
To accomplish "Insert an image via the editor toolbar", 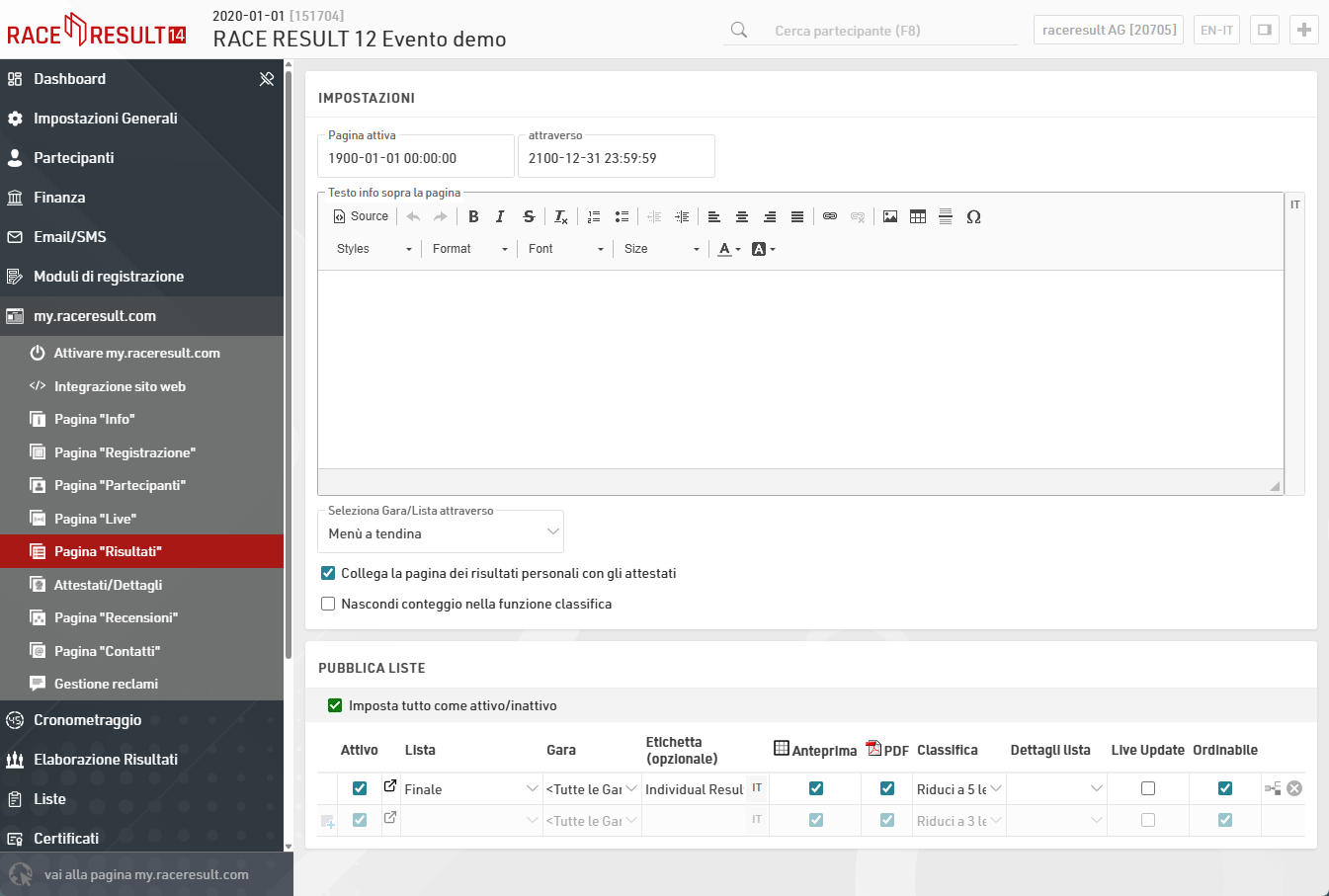I will pyautogui.click(x=890, y=216).
